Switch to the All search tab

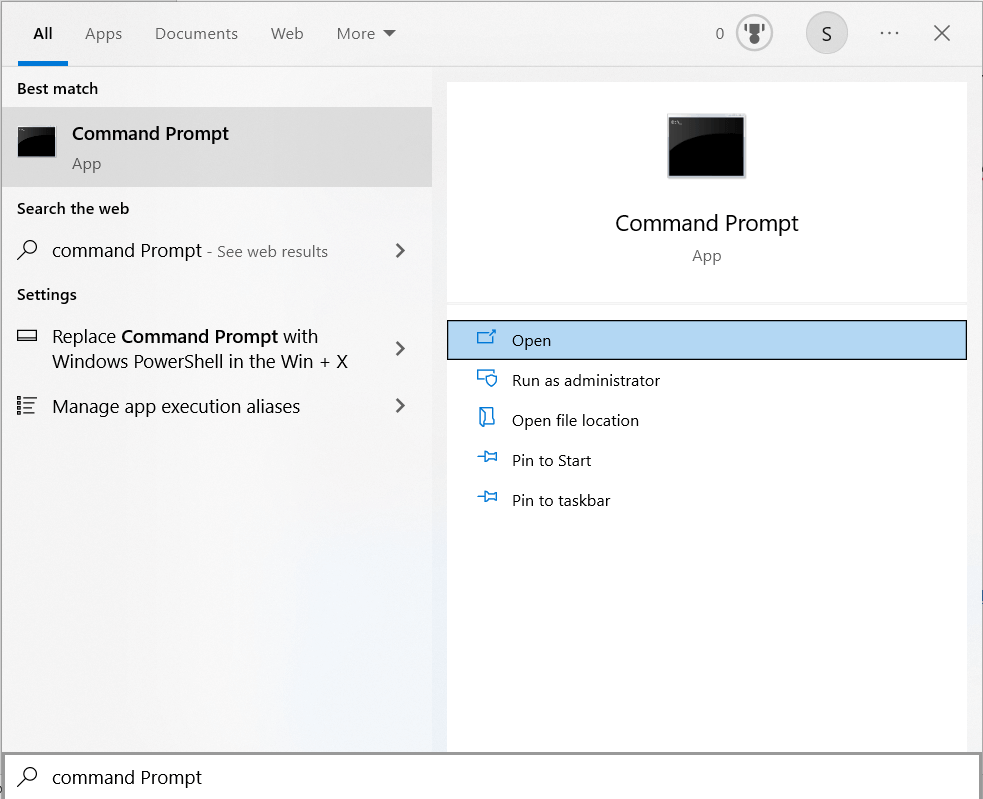tap(43, 33)
